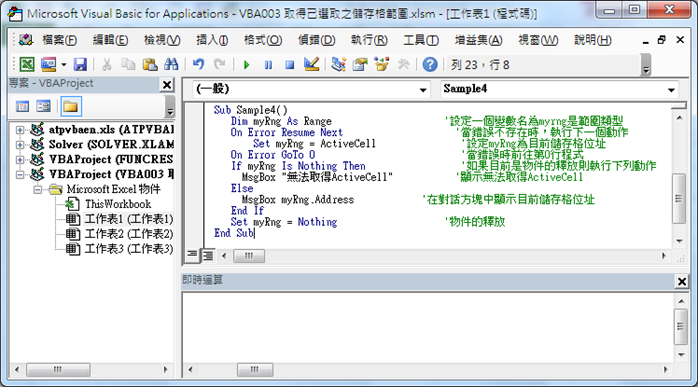The image size is (698, 387).
Task: Save the workbook with the floppy icon
Action: tap(80, 65)
